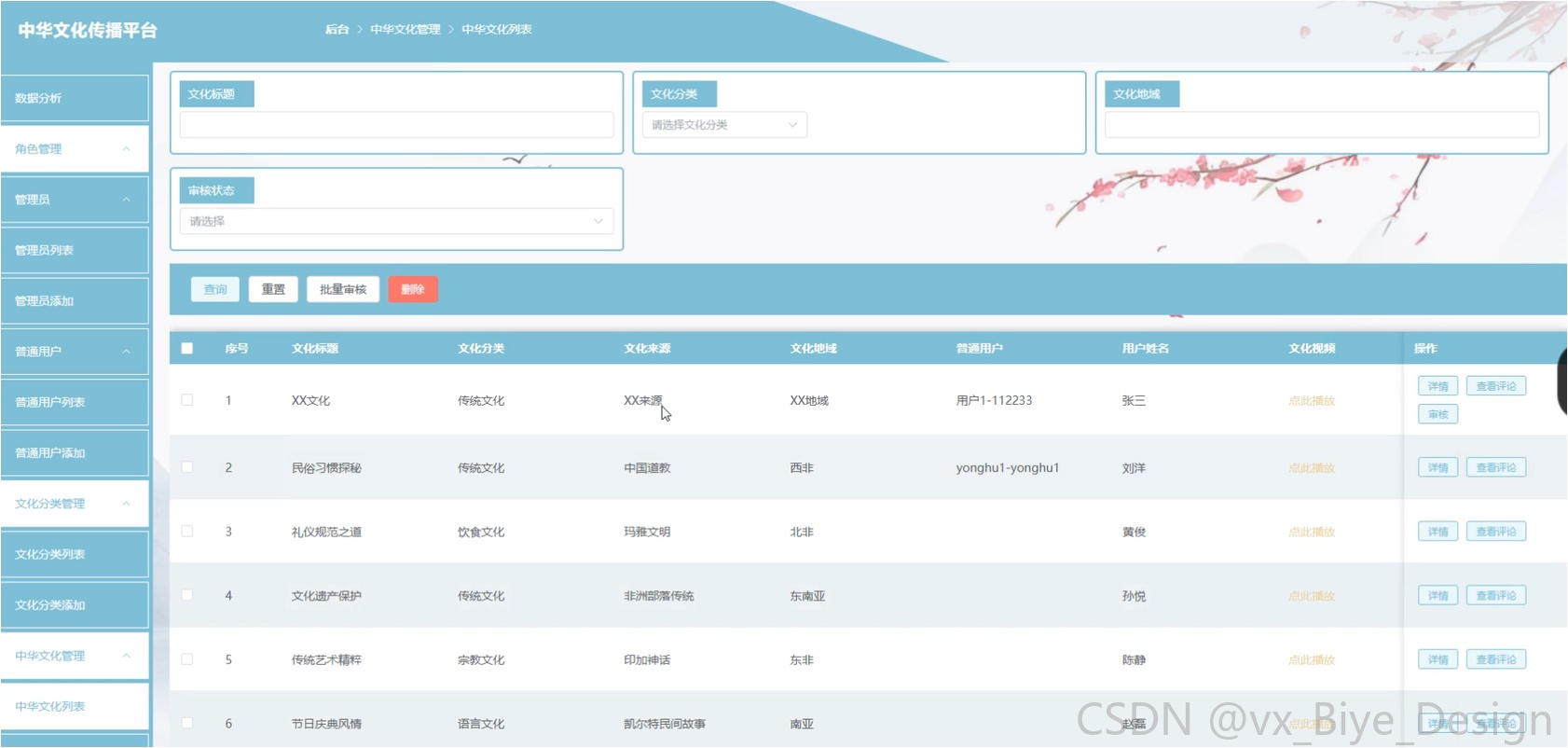The width and height of the screenshot is (1568, 748).
Task: Collapse the 角色管理 sidebar group
Action: point(75,149)
